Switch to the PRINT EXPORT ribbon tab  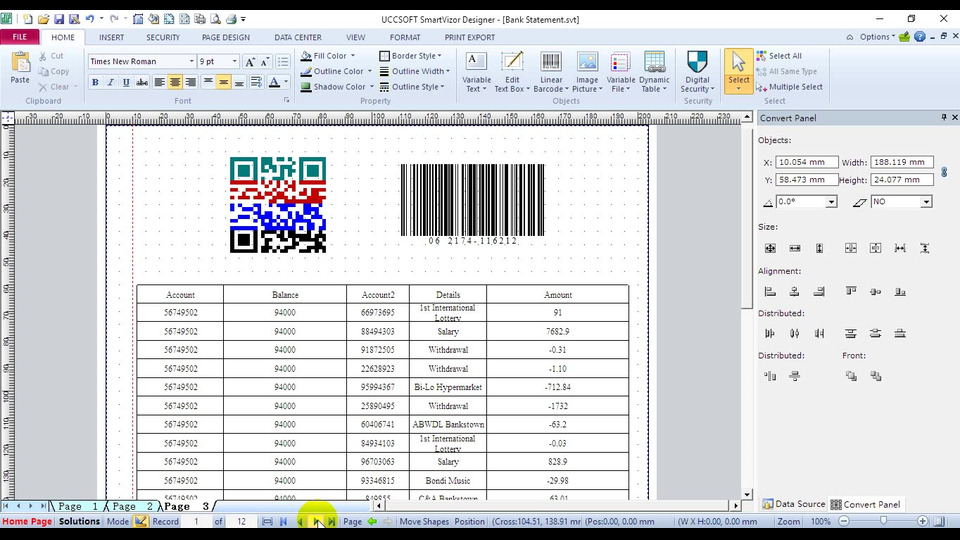[470, 37]
